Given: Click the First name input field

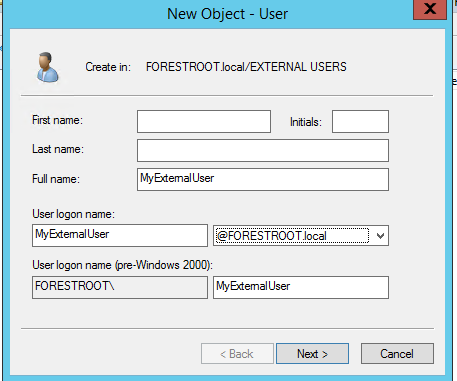Looking at the screenshot, I should click(204, 122).
